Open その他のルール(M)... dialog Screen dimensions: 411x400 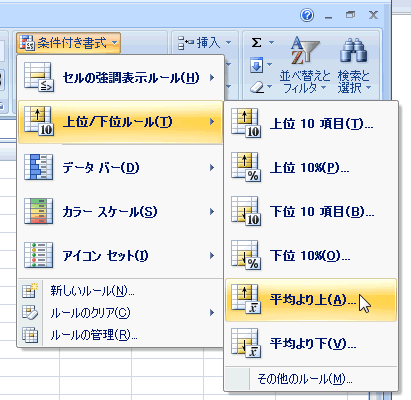pos(311,379)
